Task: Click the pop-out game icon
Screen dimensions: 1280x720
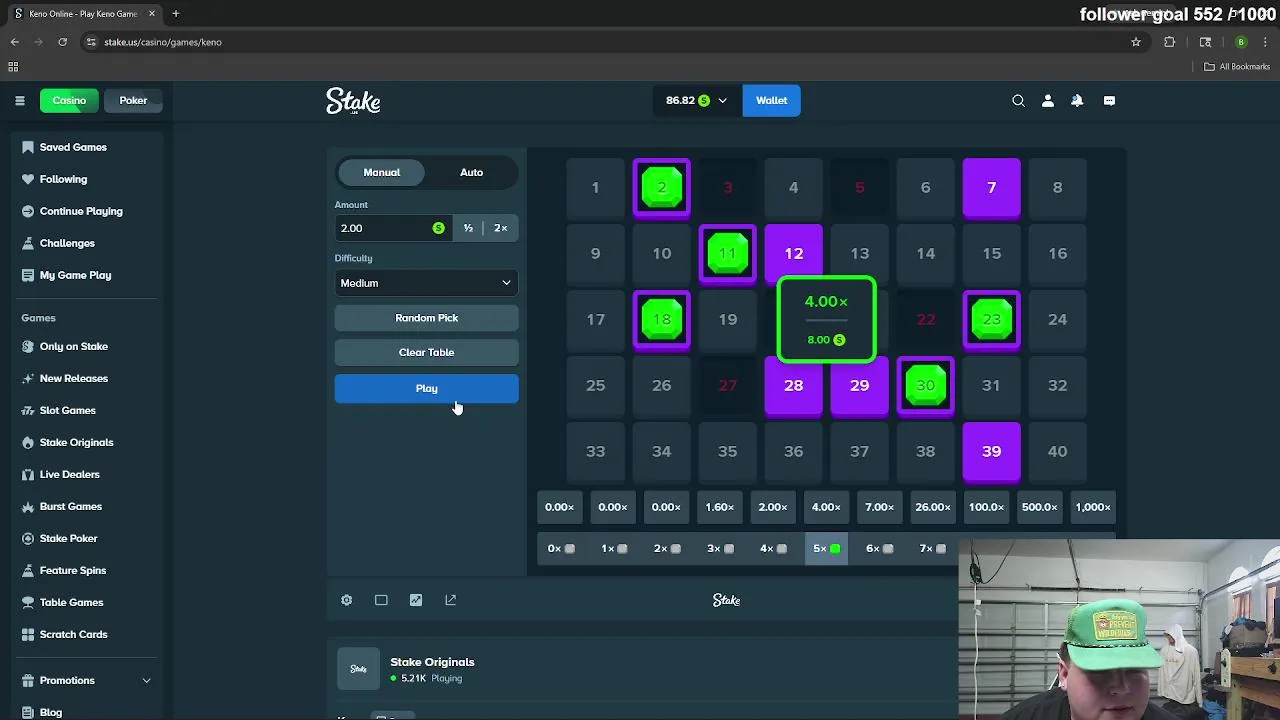Action: point(450,600)
